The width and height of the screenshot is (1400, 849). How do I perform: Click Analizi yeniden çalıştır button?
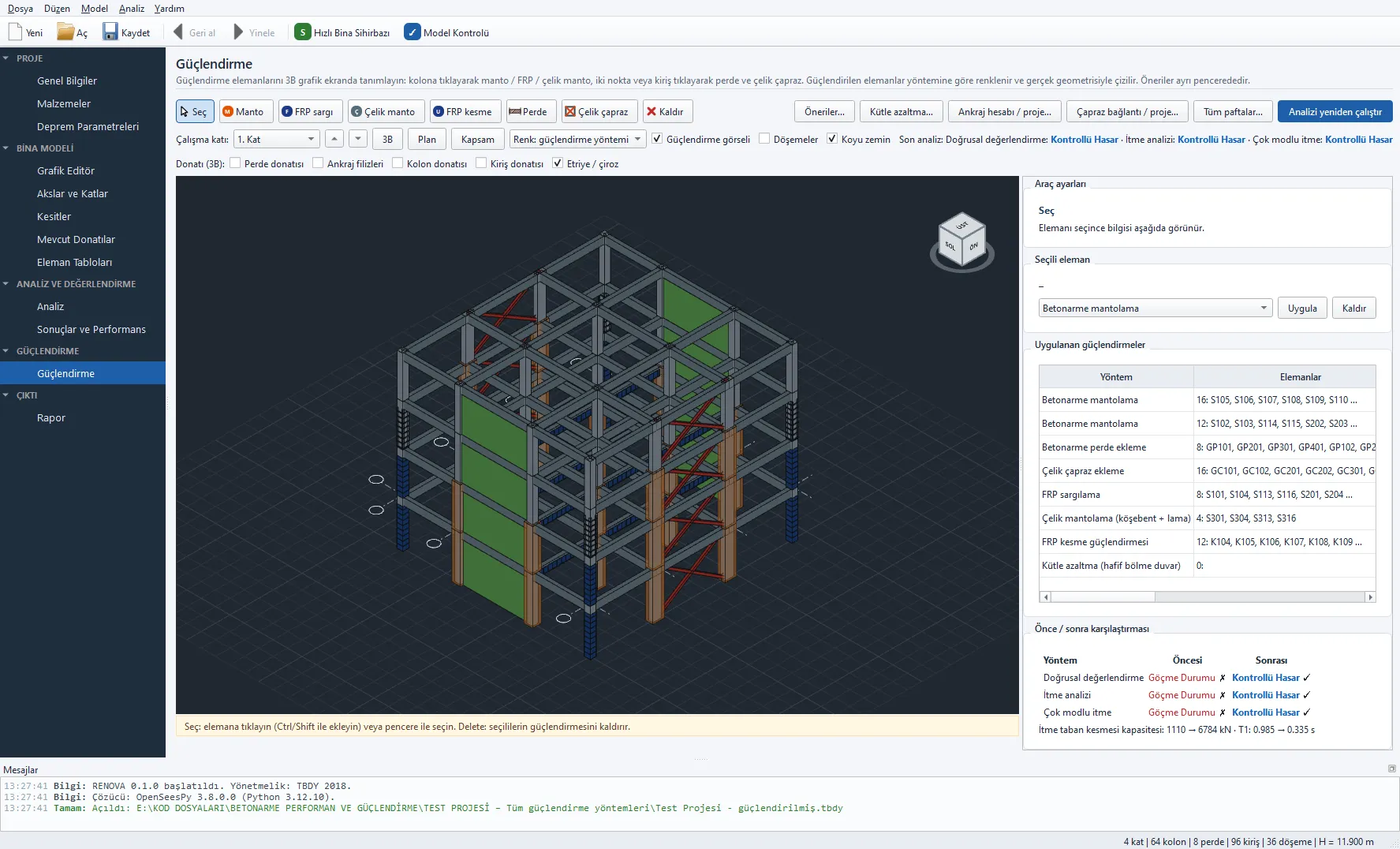tap(1335, 111)
